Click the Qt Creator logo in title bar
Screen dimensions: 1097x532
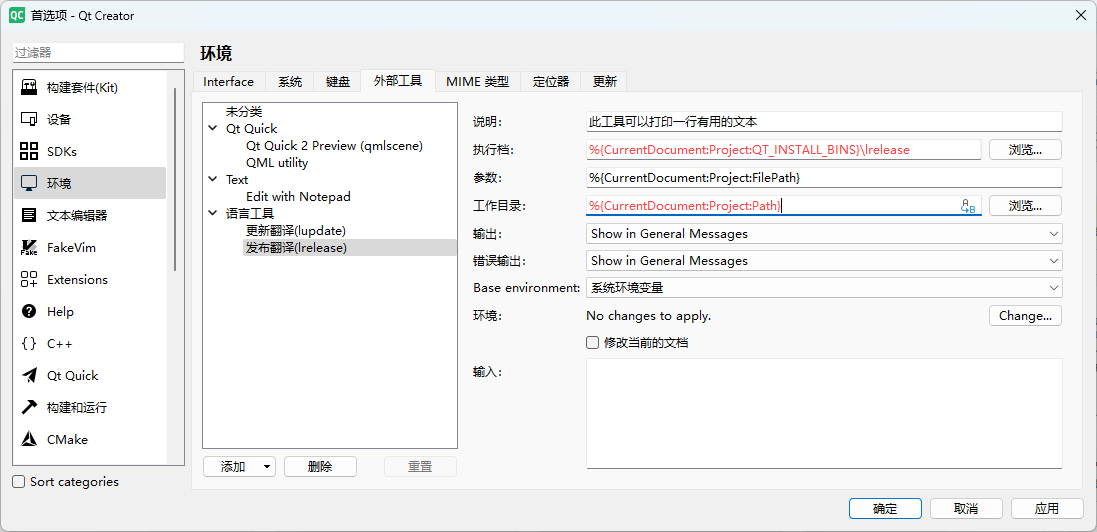[17, 15]
